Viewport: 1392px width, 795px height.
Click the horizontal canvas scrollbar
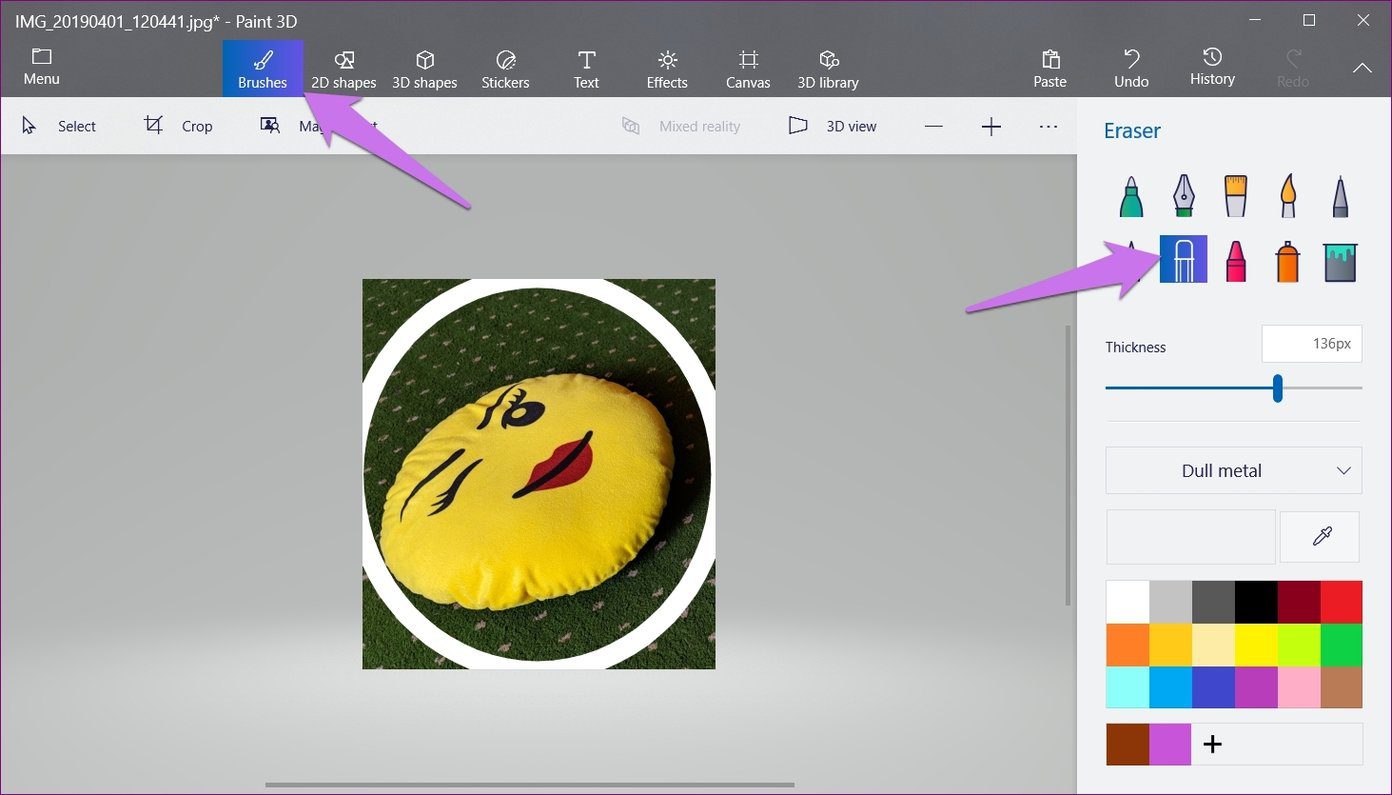pyautogui.click(x=529, y=785)
